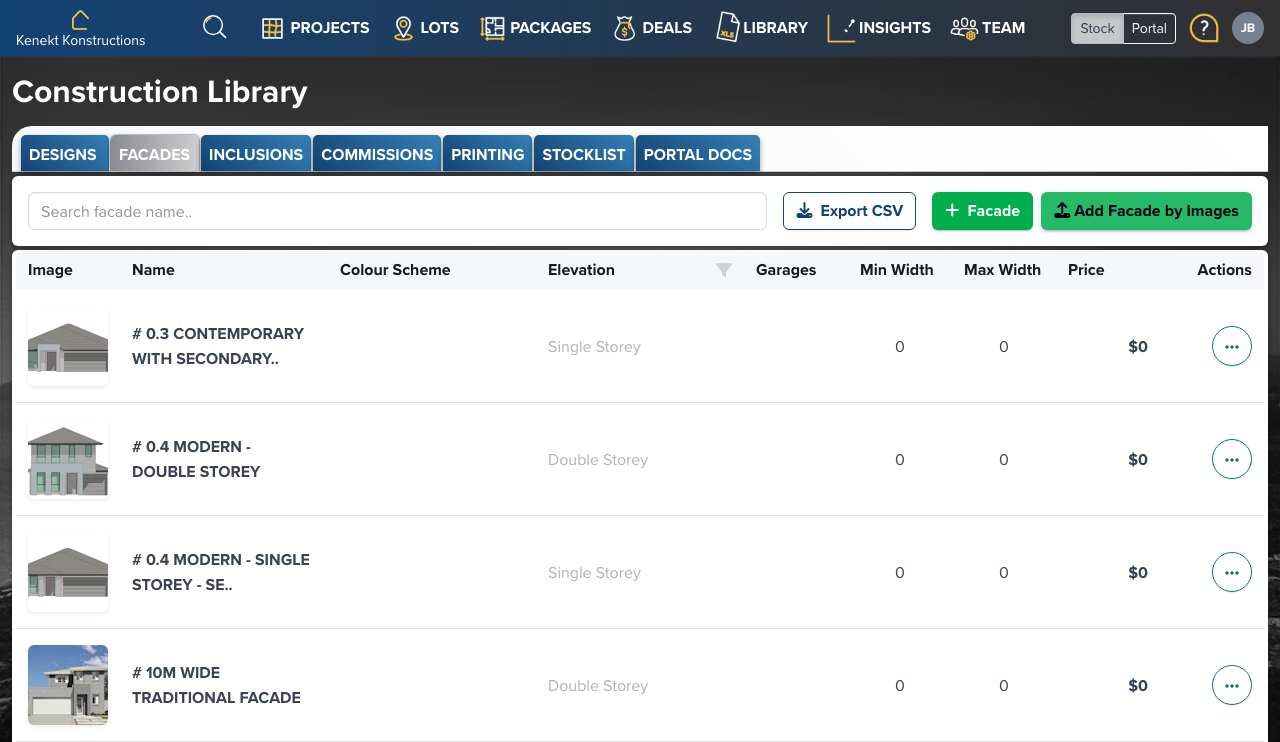Select the Facades tab
The height and width of the screenshot is (742, 1280).
[154, 154]
